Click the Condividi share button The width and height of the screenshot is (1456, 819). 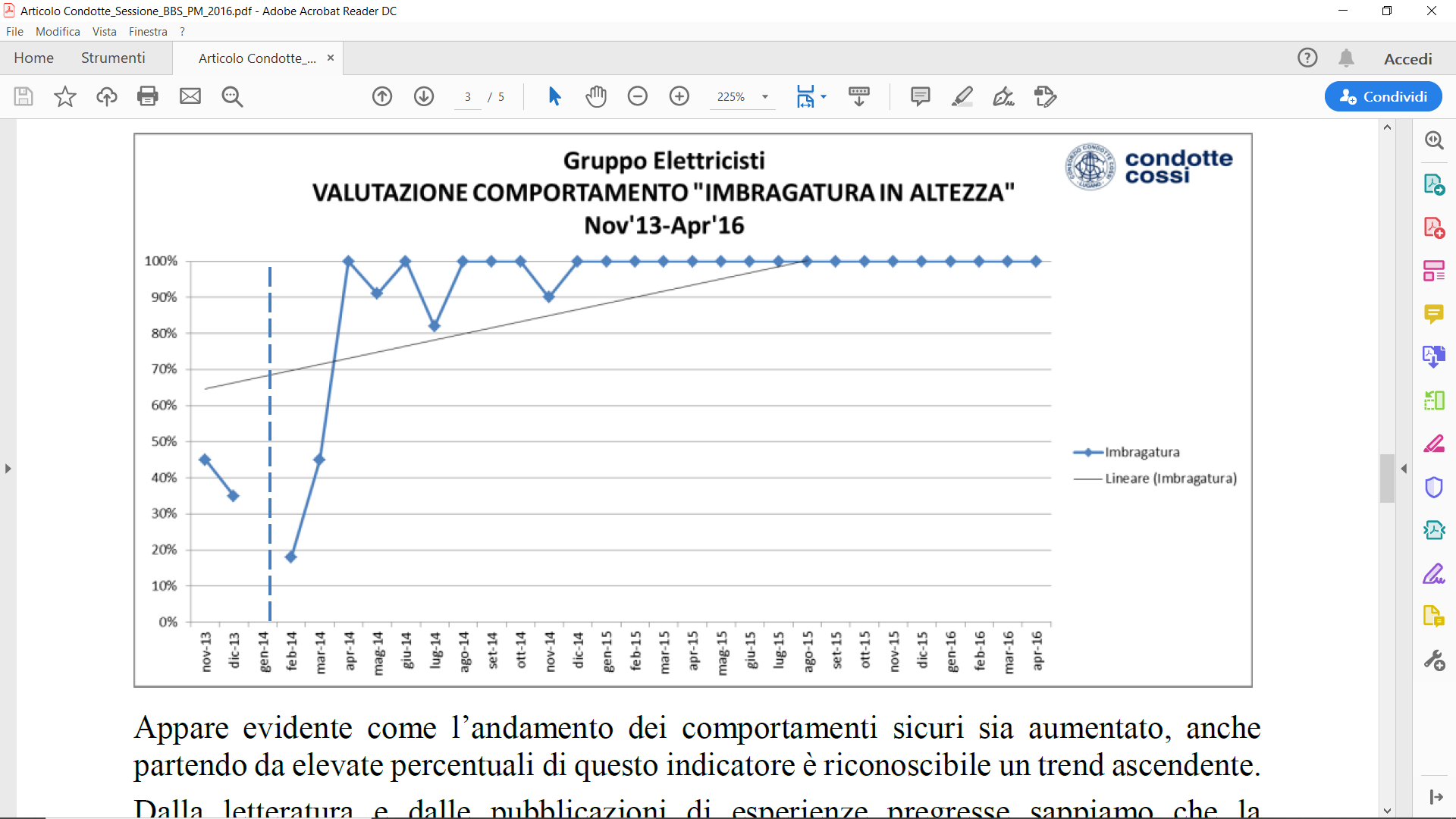pos(1383,96)
